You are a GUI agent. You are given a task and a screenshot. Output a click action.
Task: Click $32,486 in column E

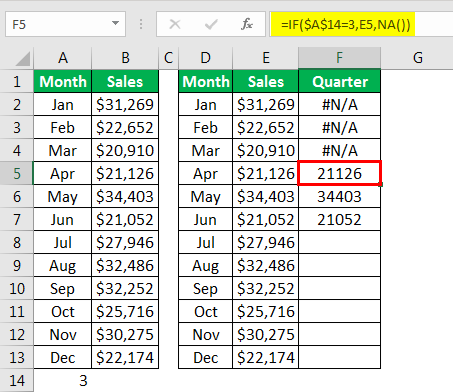coord(266,265)
